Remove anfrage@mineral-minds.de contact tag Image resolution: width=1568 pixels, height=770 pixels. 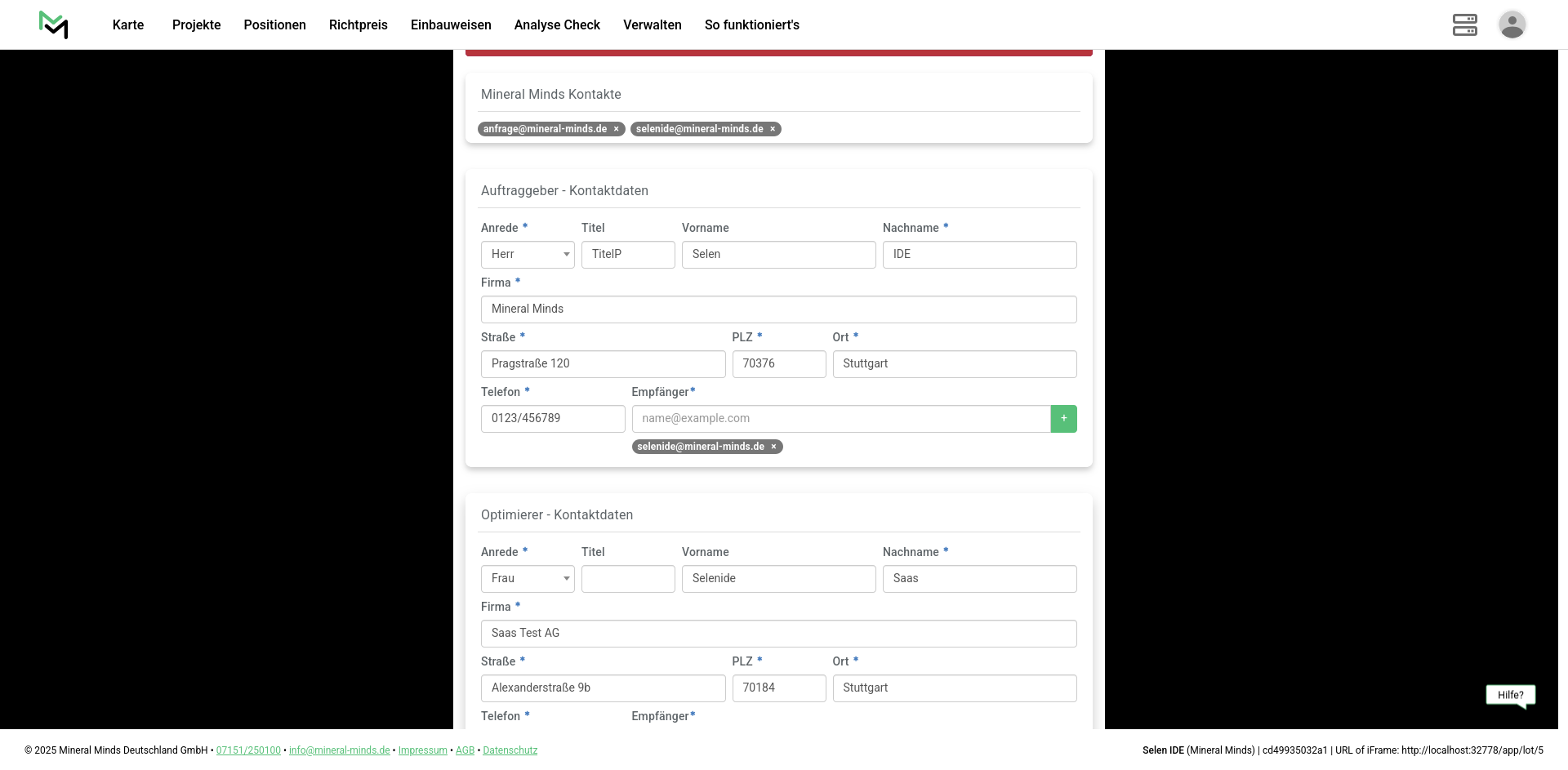coord(617,129)
